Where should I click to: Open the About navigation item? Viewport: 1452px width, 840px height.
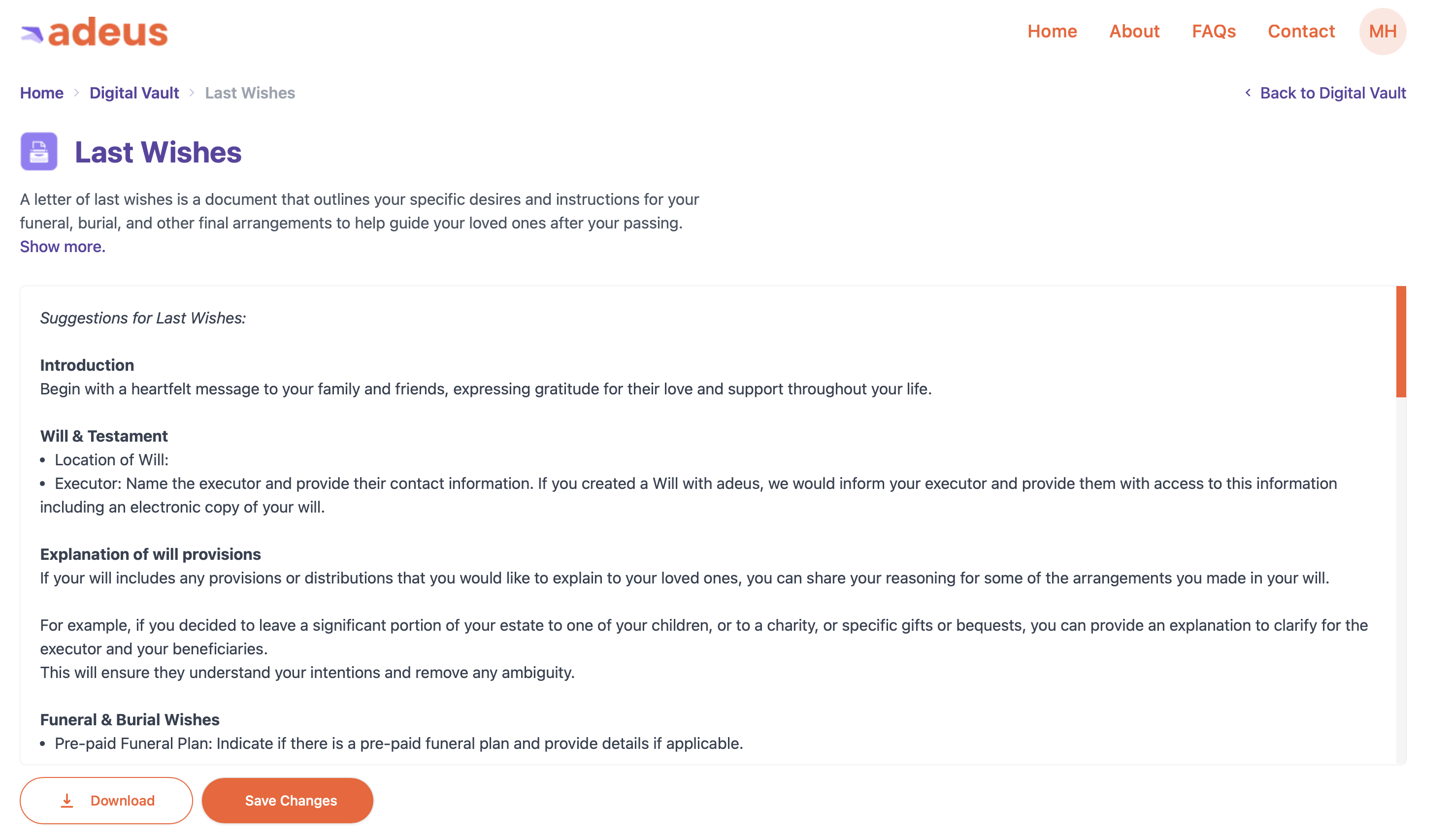pyautogui.click(x=1134, y=31)
